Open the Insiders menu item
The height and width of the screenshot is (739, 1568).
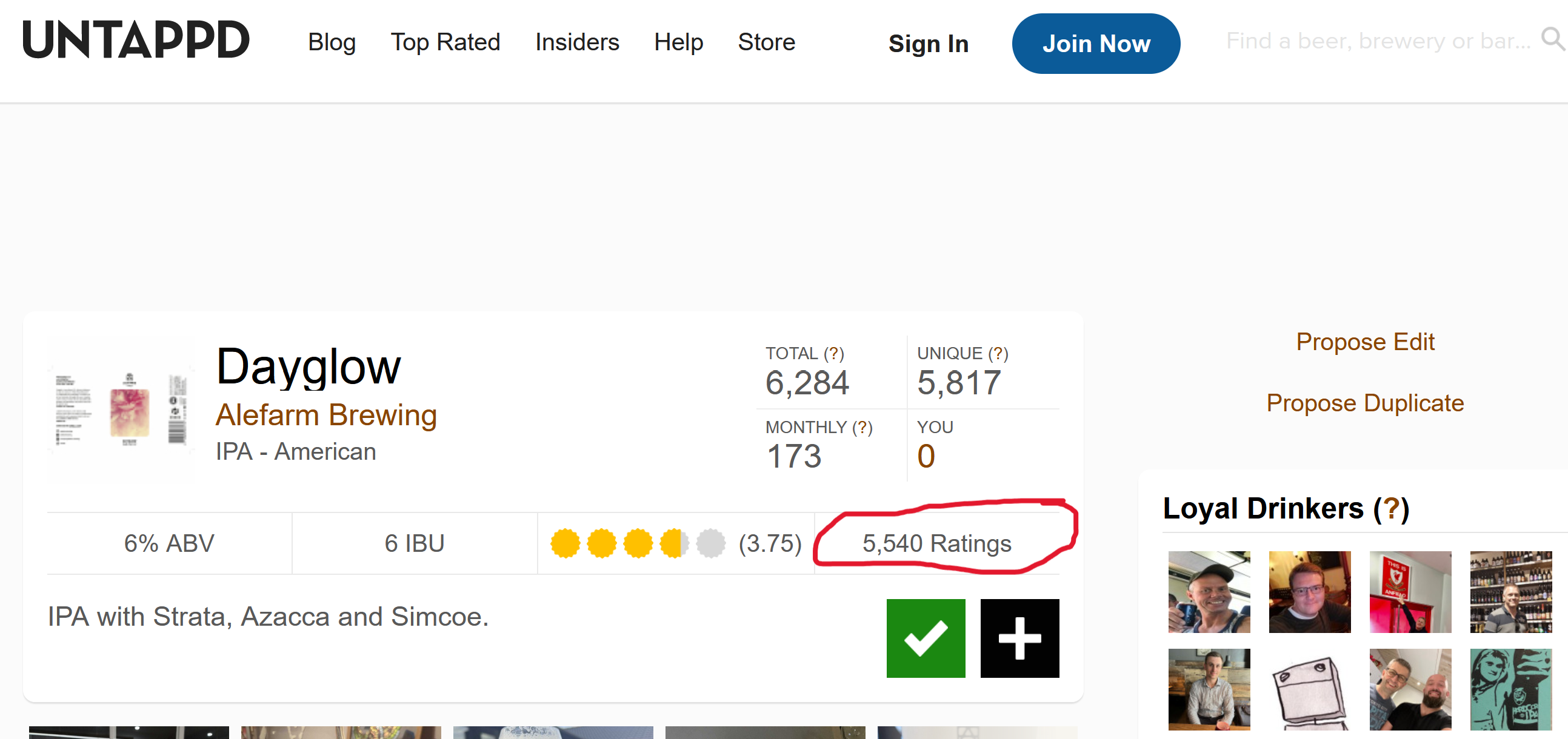[577, 42]
